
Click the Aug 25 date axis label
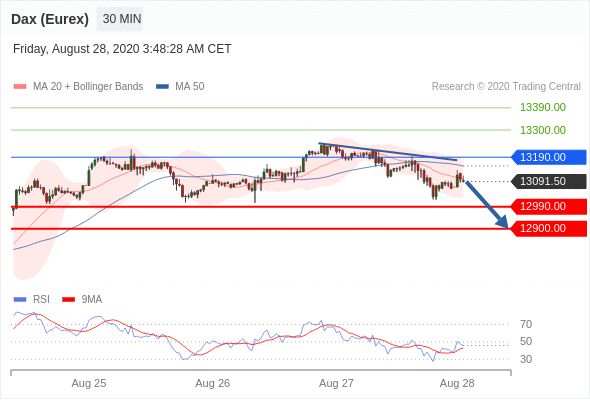click(89, 383)
